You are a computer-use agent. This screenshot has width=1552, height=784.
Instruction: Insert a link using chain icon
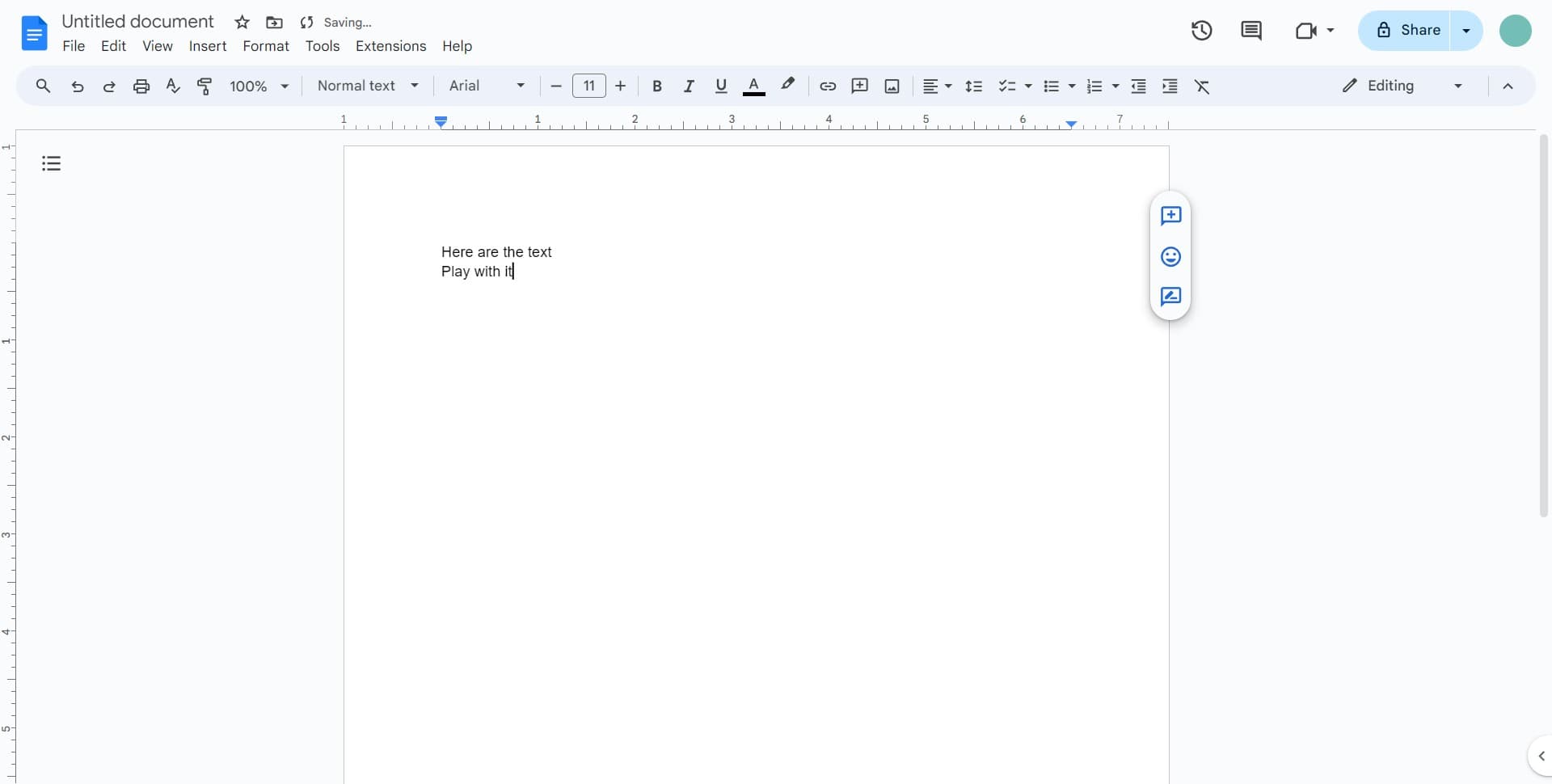click(x=827, y=86)
